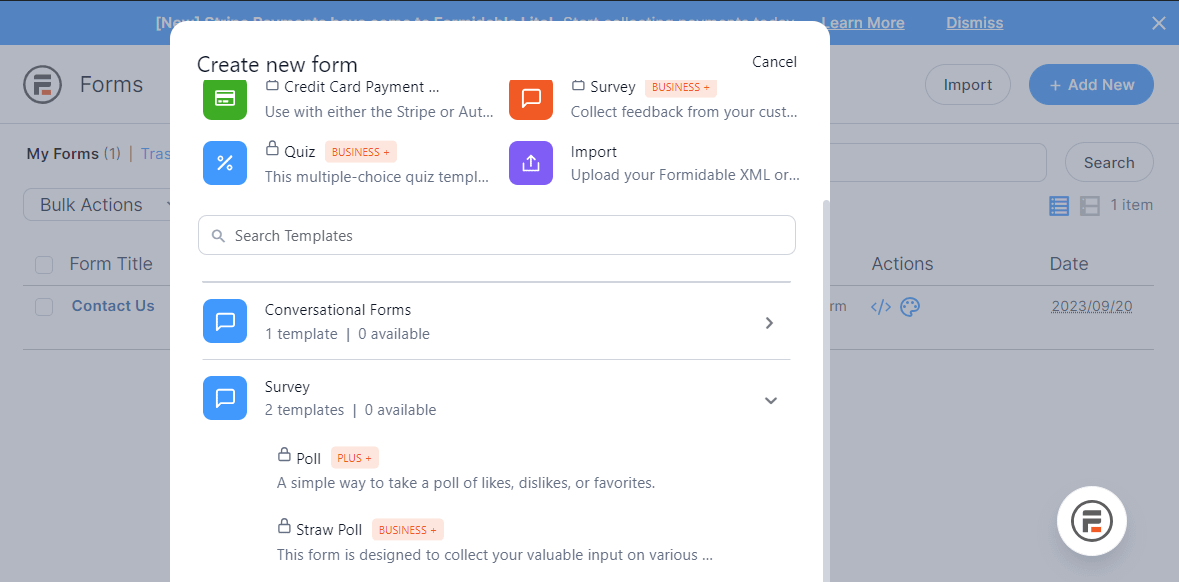Click the BUSINESS + badge beside top Survey
This screenshot has height=582, width=1179.
click(681, 87)
